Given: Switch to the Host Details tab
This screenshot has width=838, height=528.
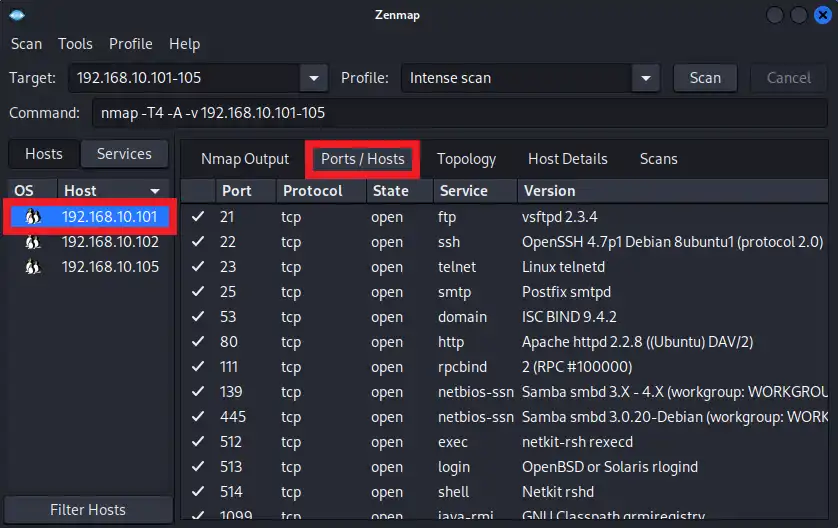Looking at the screenshot, I should (568, 159).
